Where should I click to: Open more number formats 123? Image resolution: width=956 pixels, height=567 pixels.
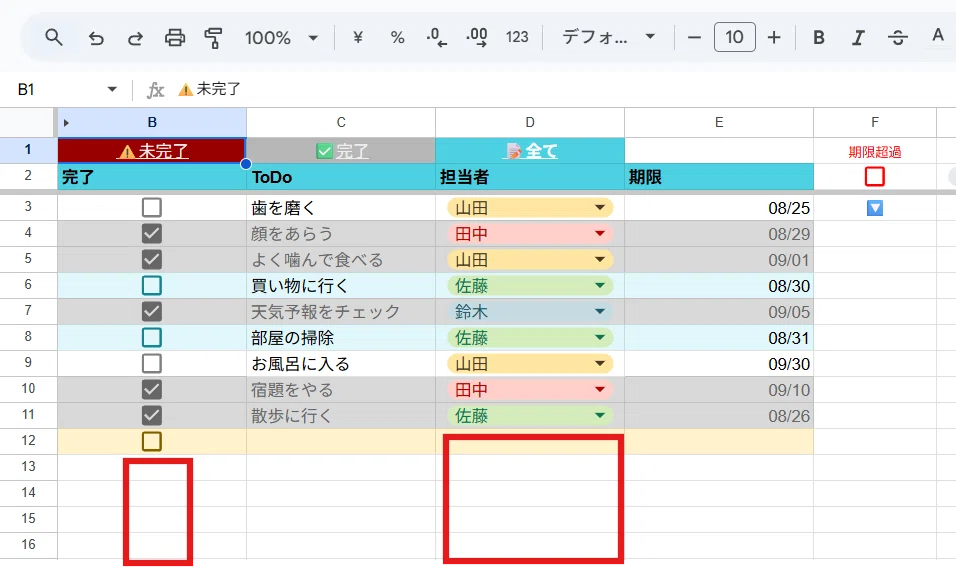(x=517, y=38)
